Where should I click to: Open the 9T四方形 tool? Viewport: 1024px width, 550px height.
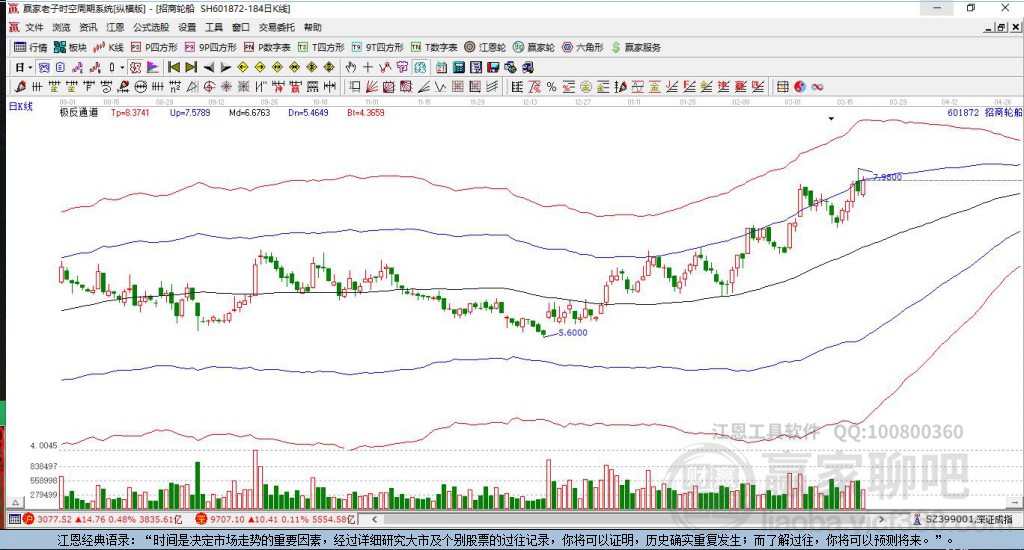tap(377, 47)
